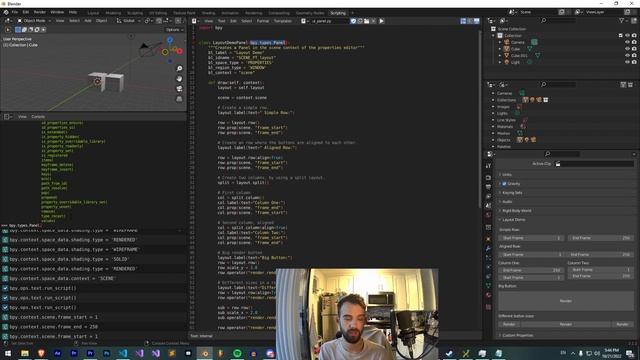
Task: Click the viewport navigation gizmo Z axis
Action: coord(170,40)
